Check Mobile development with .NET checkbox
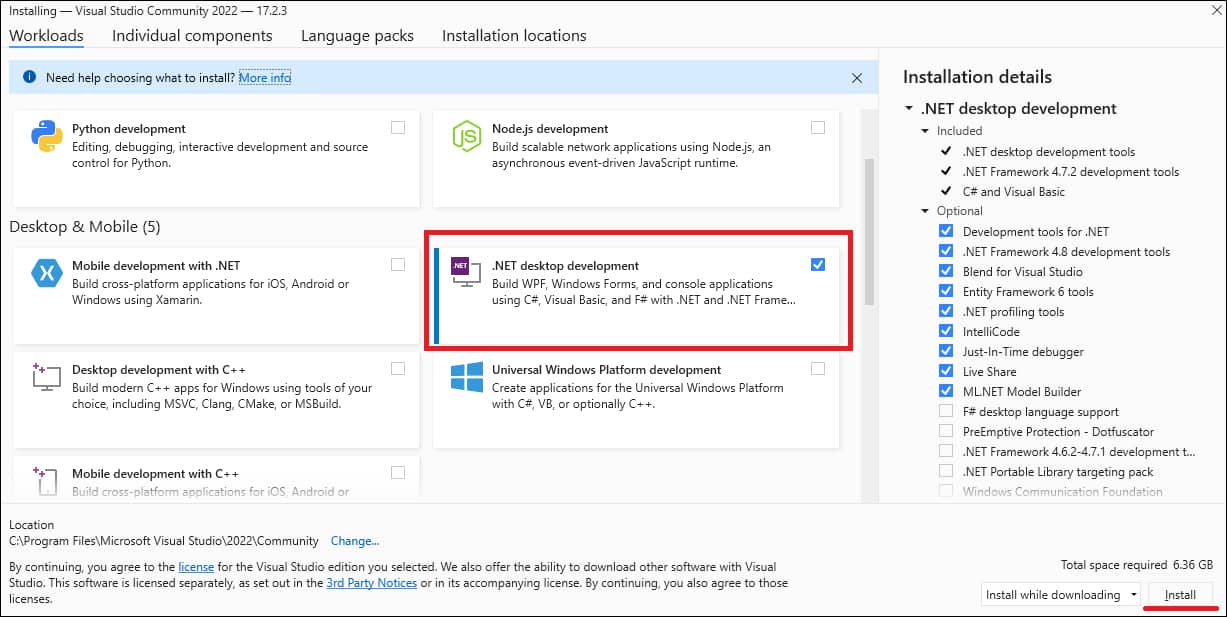 point(398,264)
